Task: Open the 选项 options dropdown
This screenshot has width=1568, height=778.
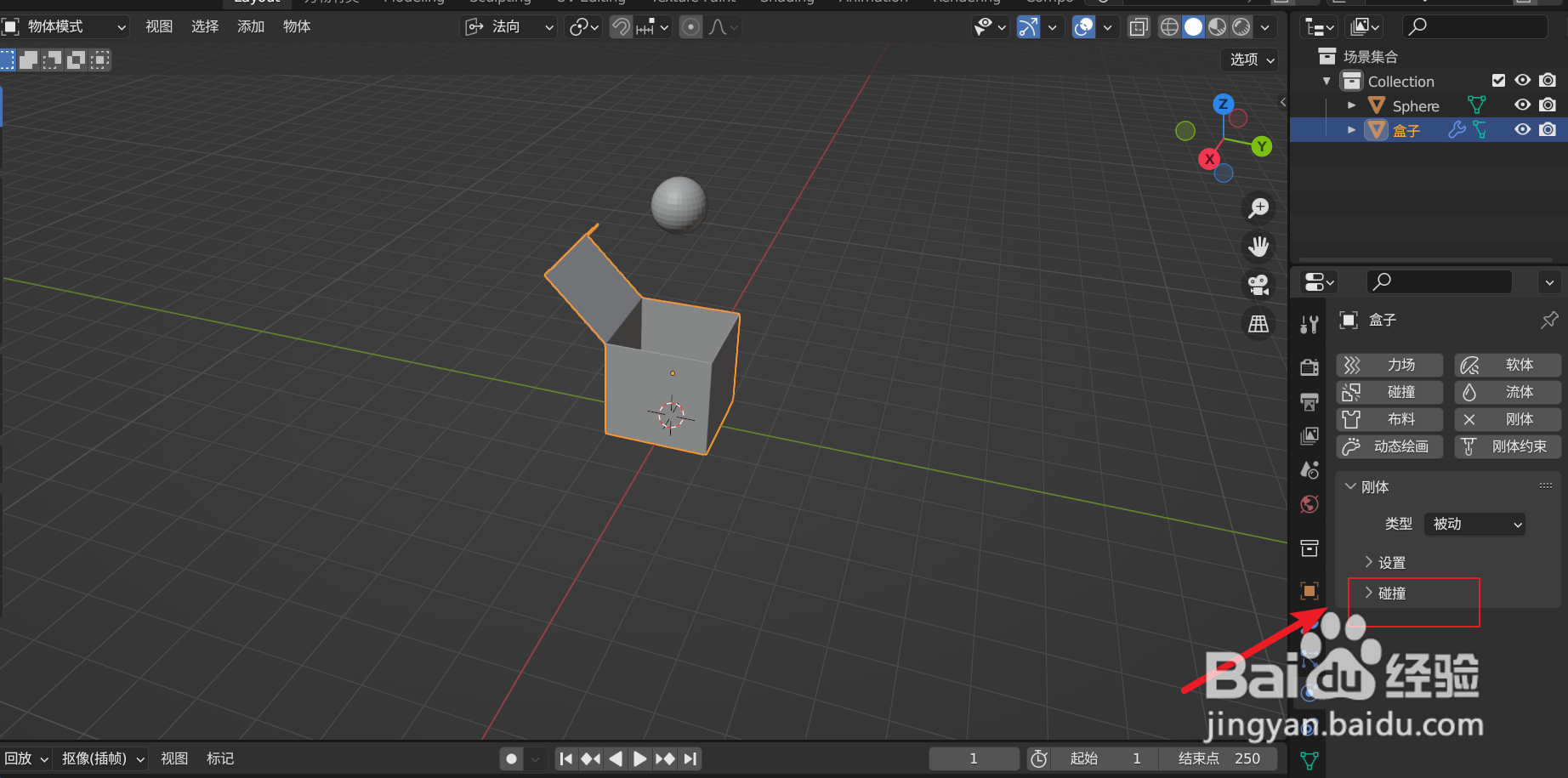Action: click(1249, 60)
